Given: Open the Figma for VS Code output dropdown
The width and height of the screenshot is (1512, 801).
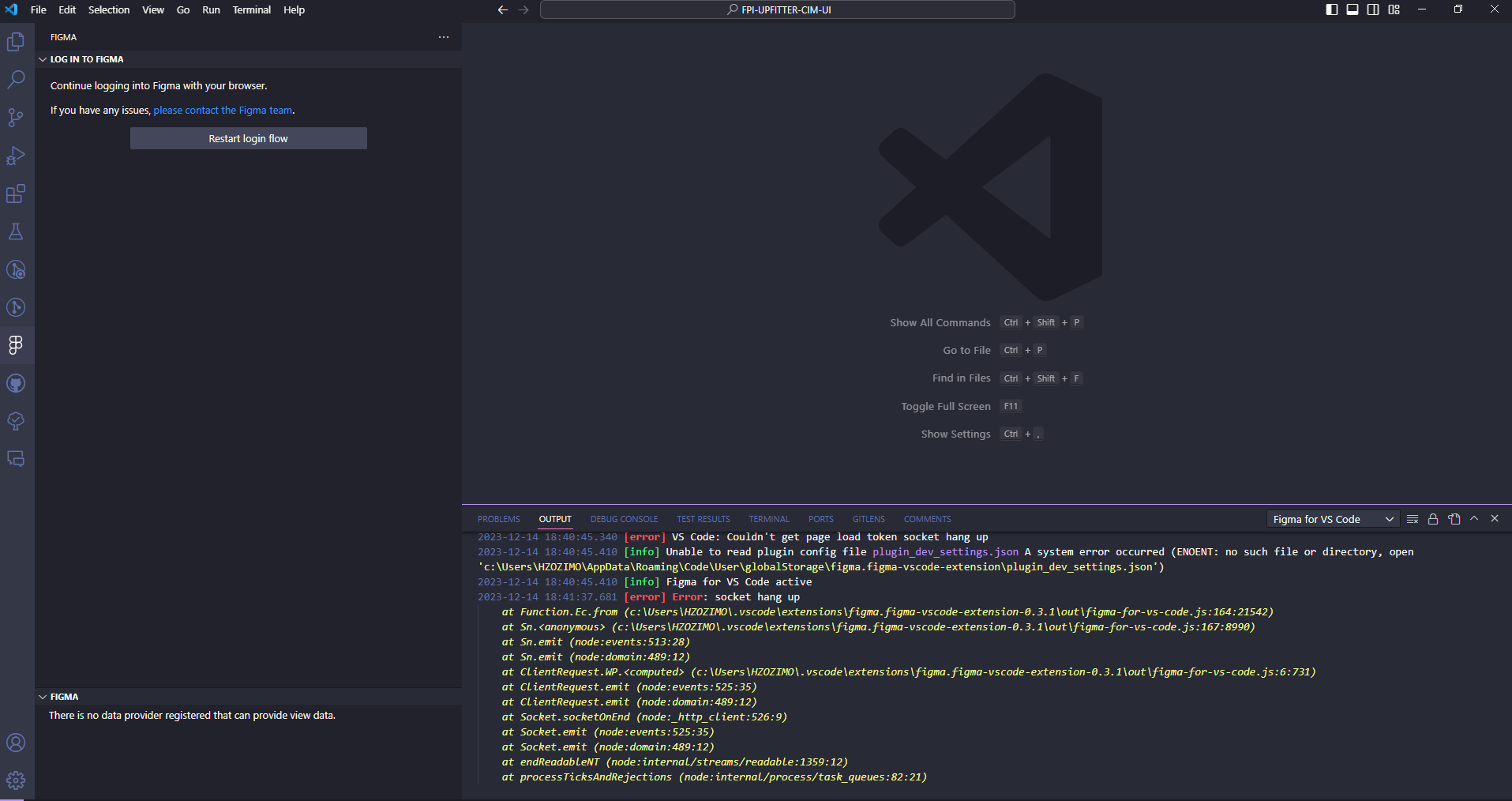Looking at the screenshot, I should [x=1333, y=519].
